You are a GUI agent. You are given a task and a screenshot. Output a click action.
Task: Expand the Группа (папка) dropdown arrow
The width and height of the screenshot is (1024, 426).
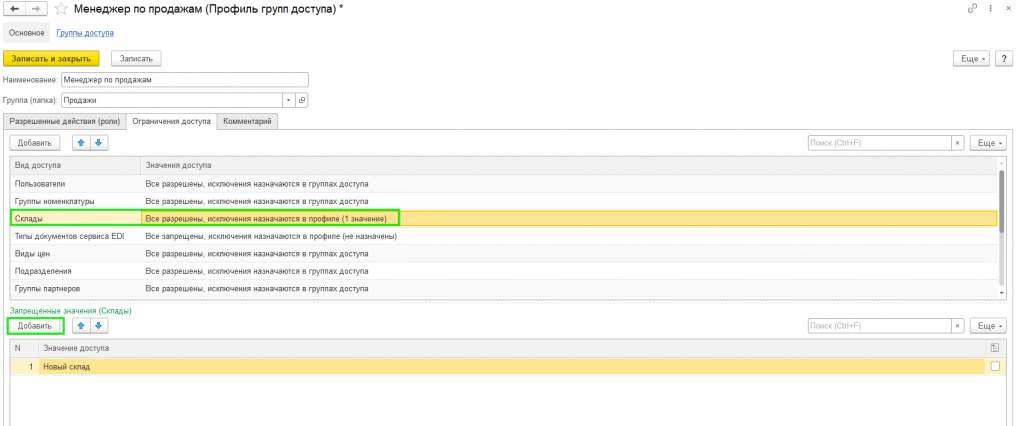point(289,100)
